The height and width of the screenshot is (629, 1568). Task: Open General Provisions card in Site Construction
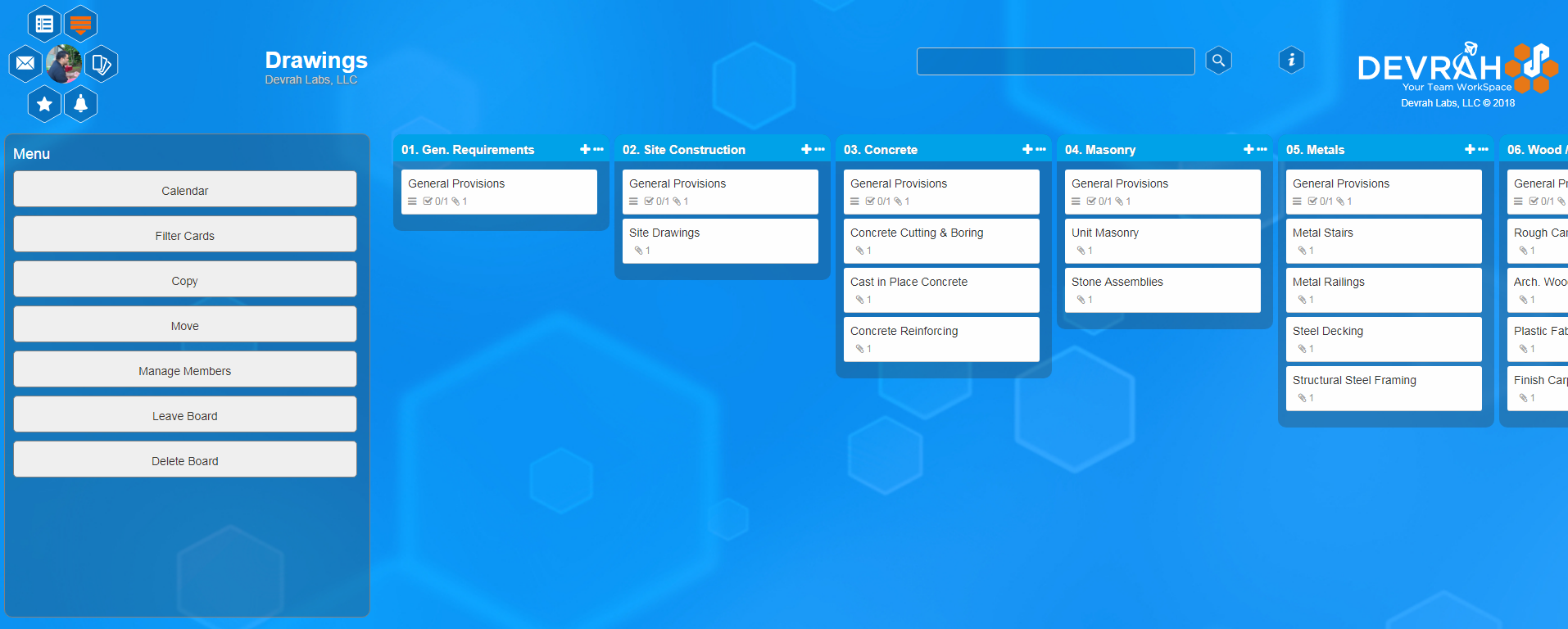(720, 192)
